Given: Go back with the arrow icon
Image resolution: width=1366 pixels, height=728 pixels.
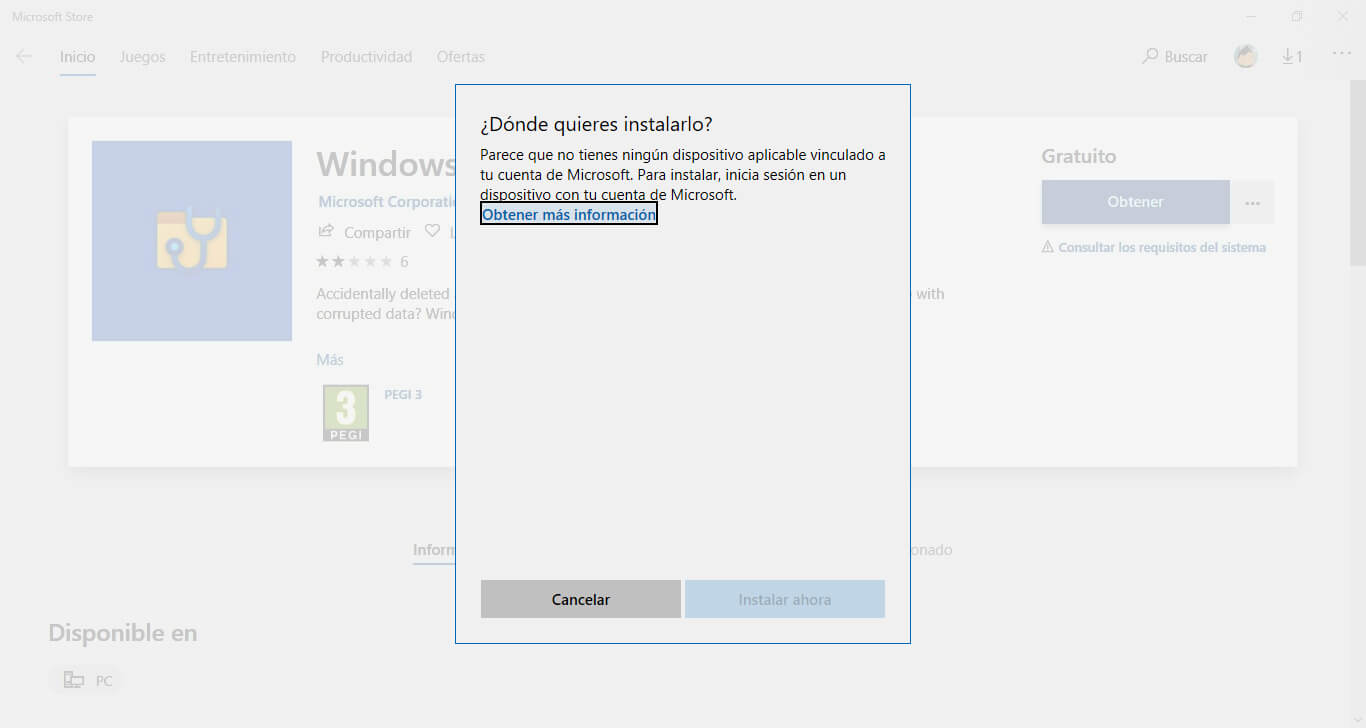Looking at the screenshot, I should click(x=24, y=57).
